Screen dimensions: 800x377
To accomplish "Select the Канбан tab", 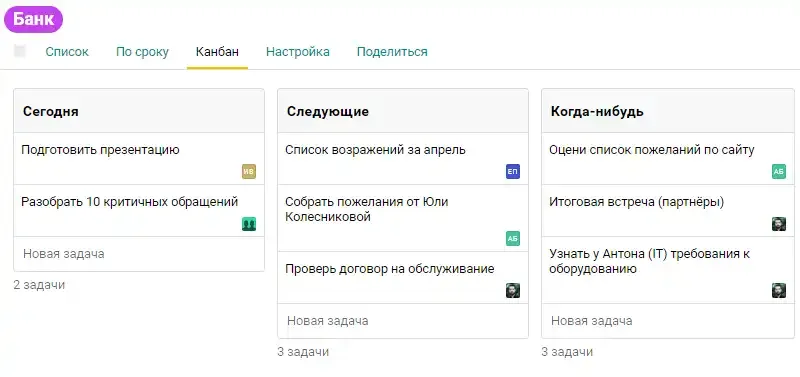I will click(217, 52).
